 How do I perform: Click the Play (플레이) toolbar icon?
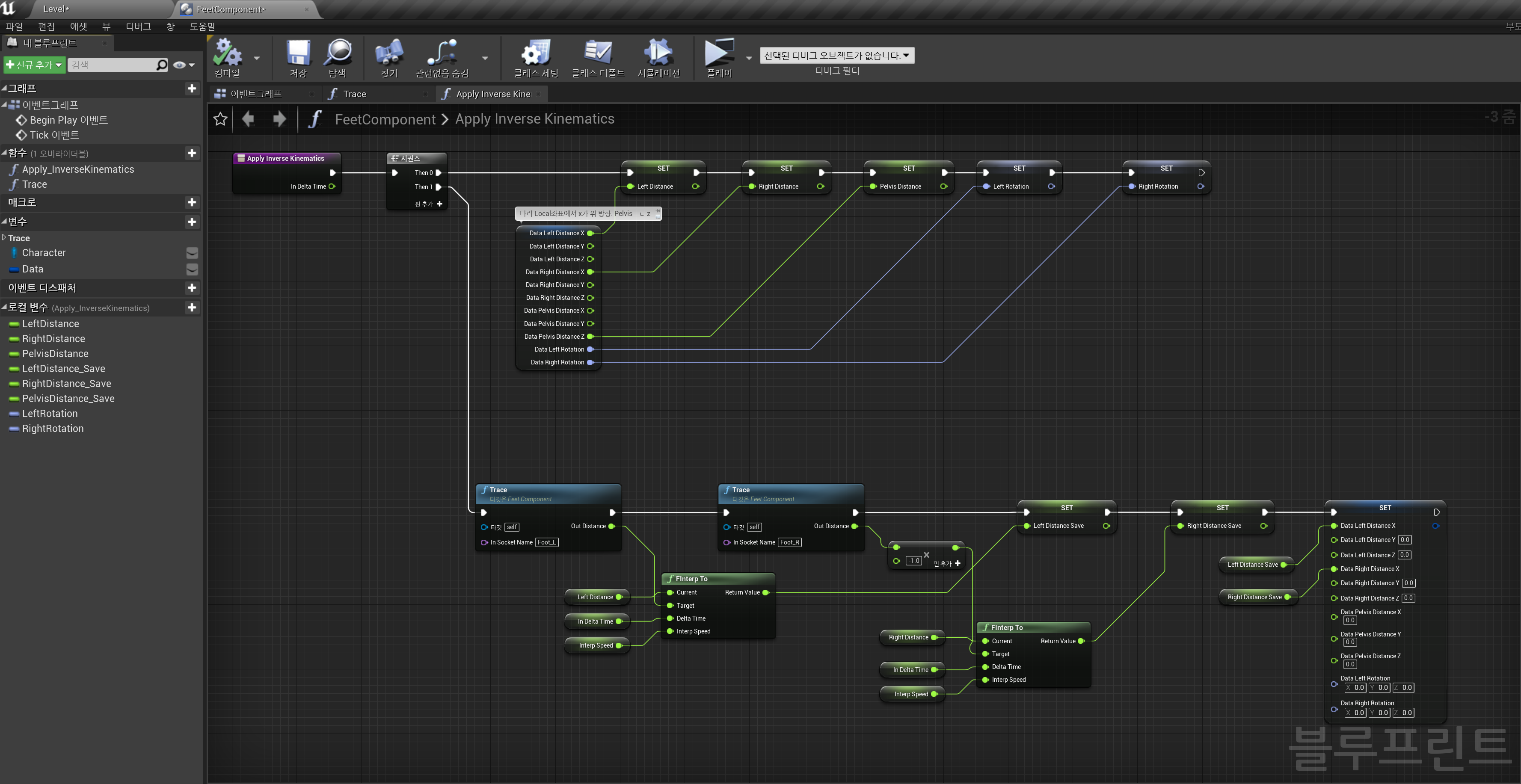click(719, 53)
